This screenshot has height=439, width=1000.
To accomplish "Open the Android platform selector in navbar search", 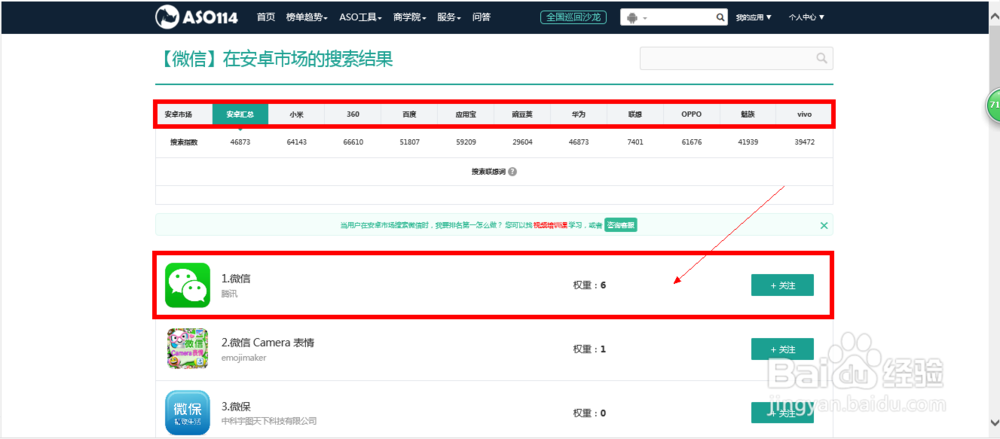I will [636, 17].
